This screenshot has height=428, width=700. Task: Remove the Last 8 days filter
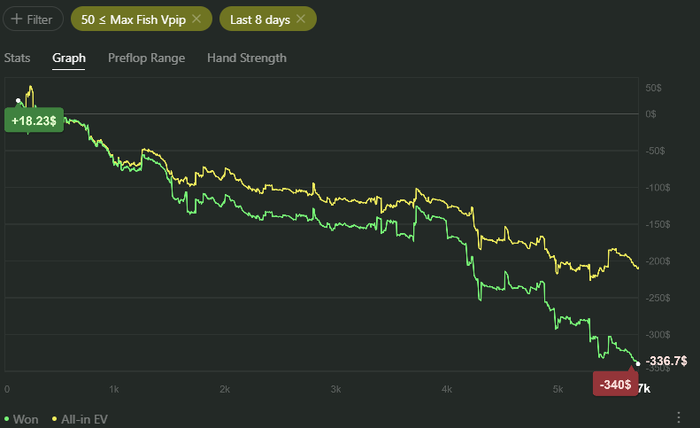(301, 19)
